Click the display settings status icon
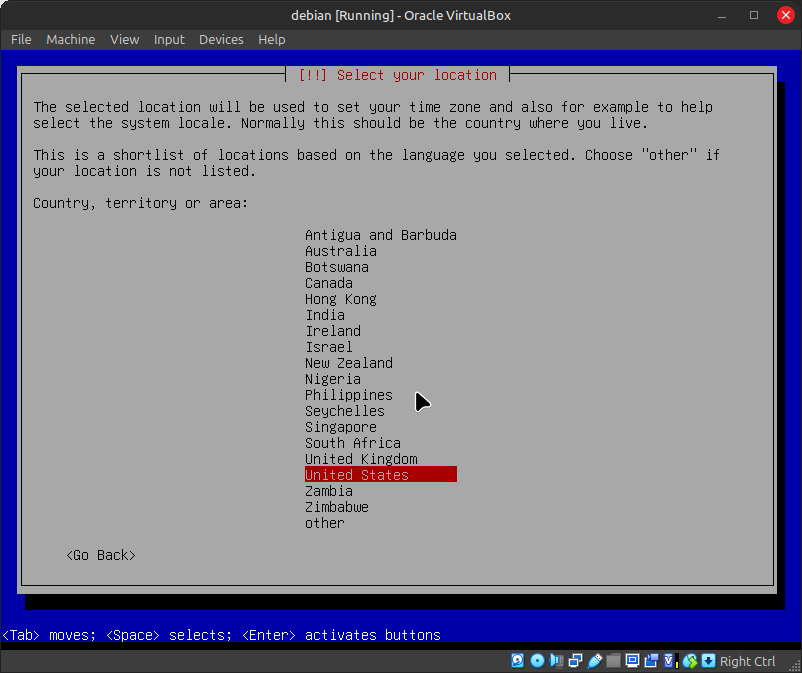Image resolution: width=802 pixels, height=673 pixels. (633, 661)
